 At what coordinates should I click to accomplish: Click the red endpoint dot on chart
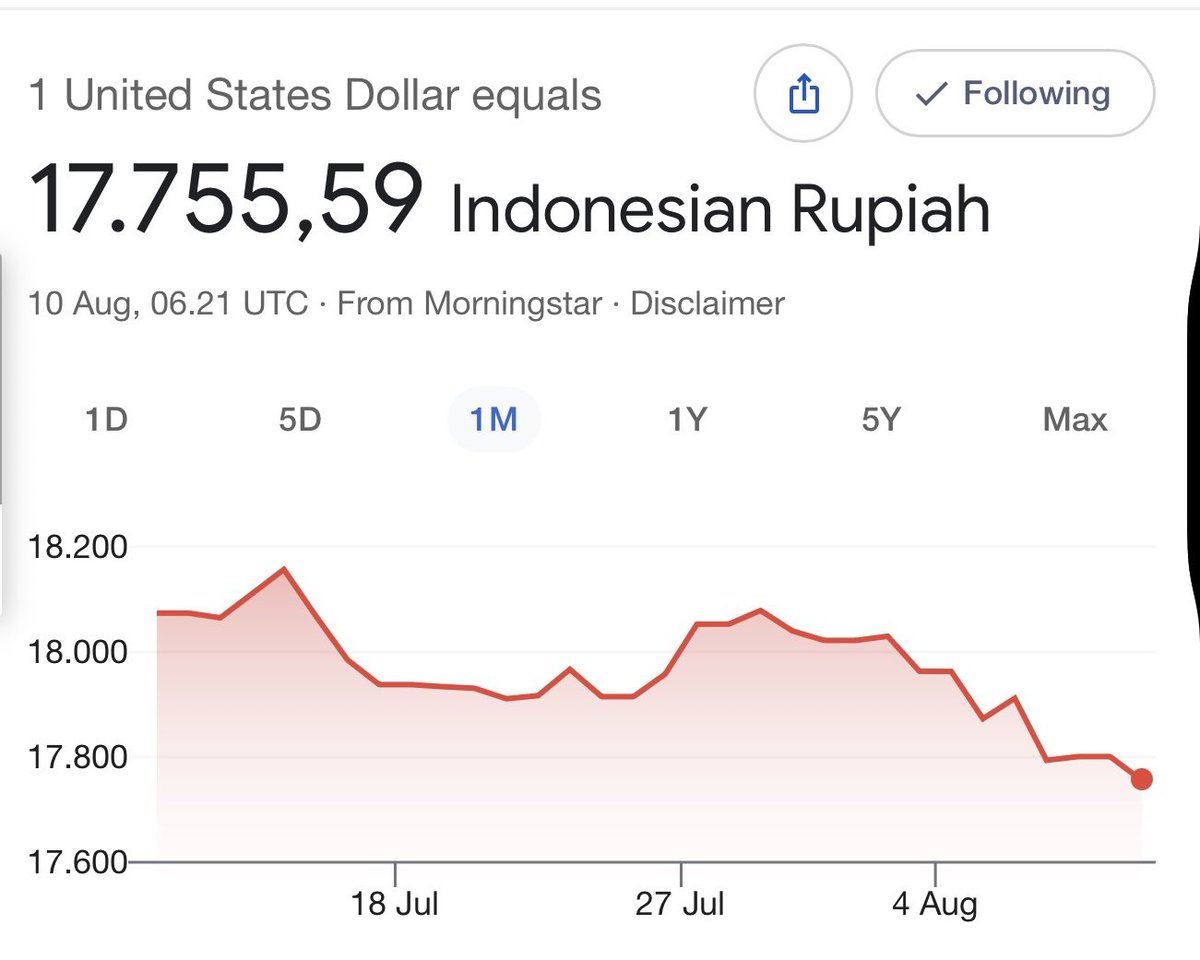point(1142,779)
